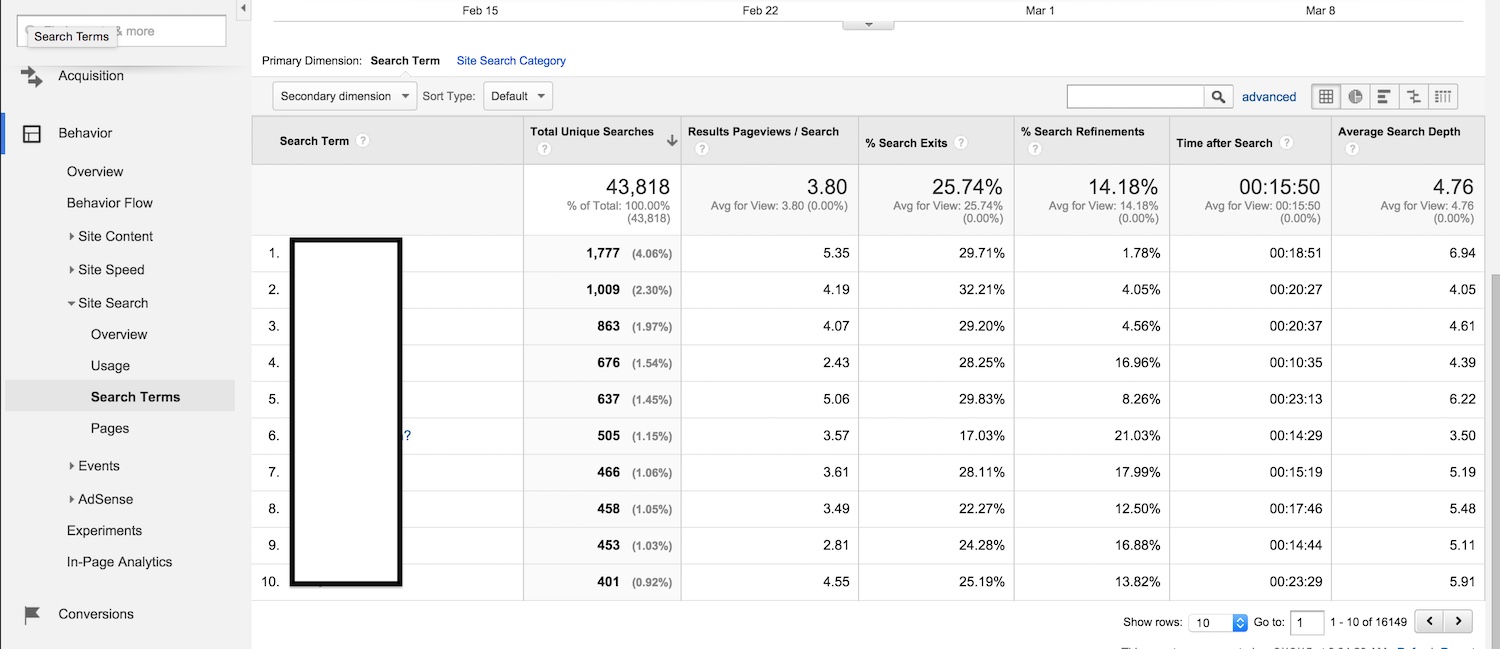Open help icon beside % Search Exits

(960, 143)
